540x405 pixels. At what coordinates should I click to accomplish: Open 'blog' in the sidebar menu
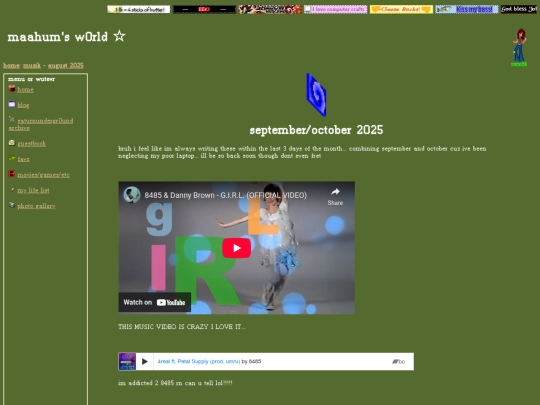point(23,105)
